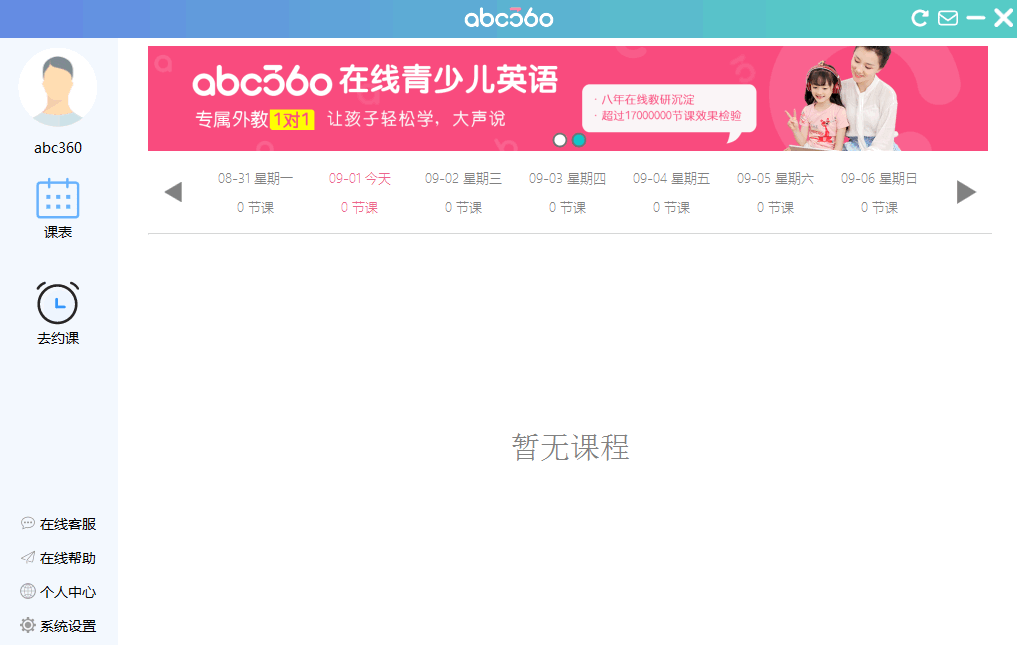Click the user avatar picture

(58, 88)
